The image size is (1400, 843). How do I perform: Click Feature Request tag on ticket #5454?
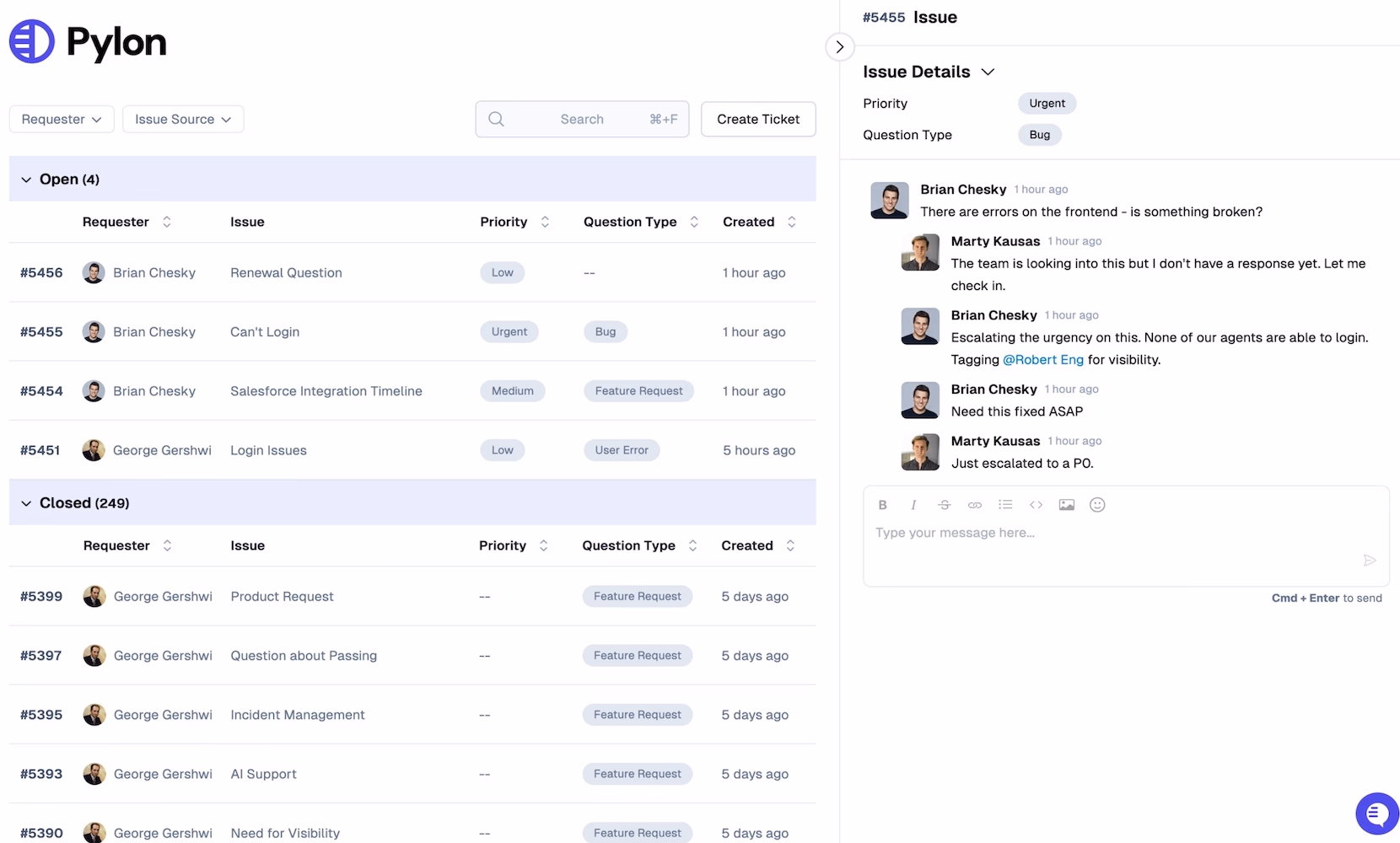[638, 390]
